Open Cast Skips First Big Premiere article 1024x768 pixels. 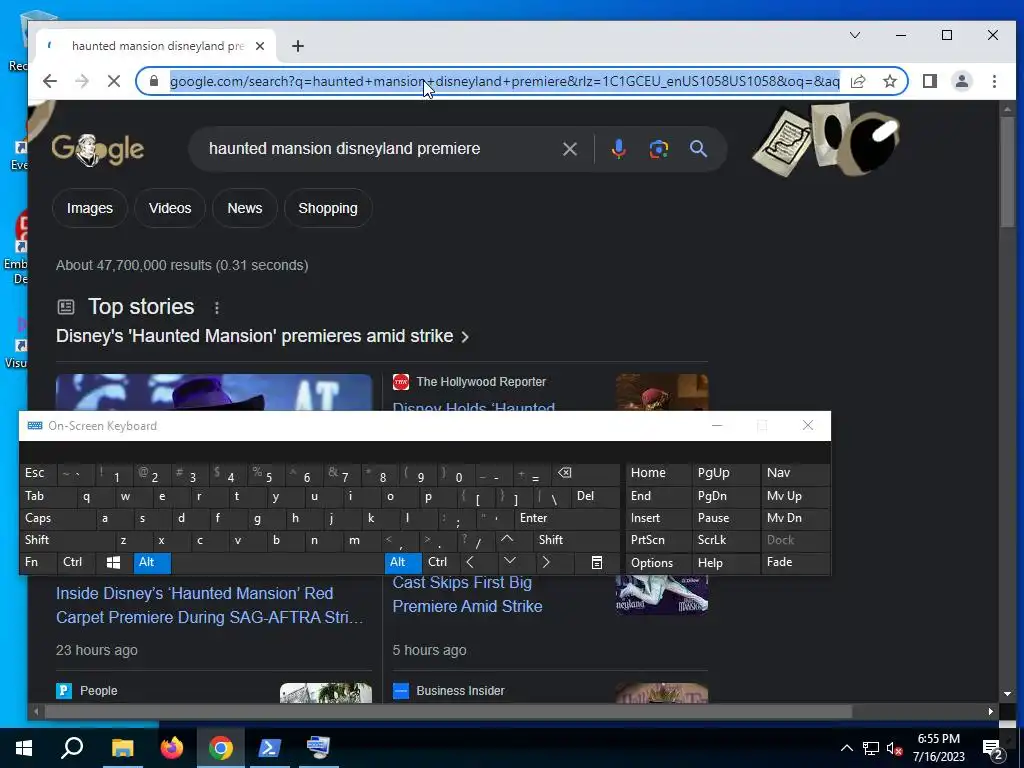pyautogui.click(x=468, y=594)
